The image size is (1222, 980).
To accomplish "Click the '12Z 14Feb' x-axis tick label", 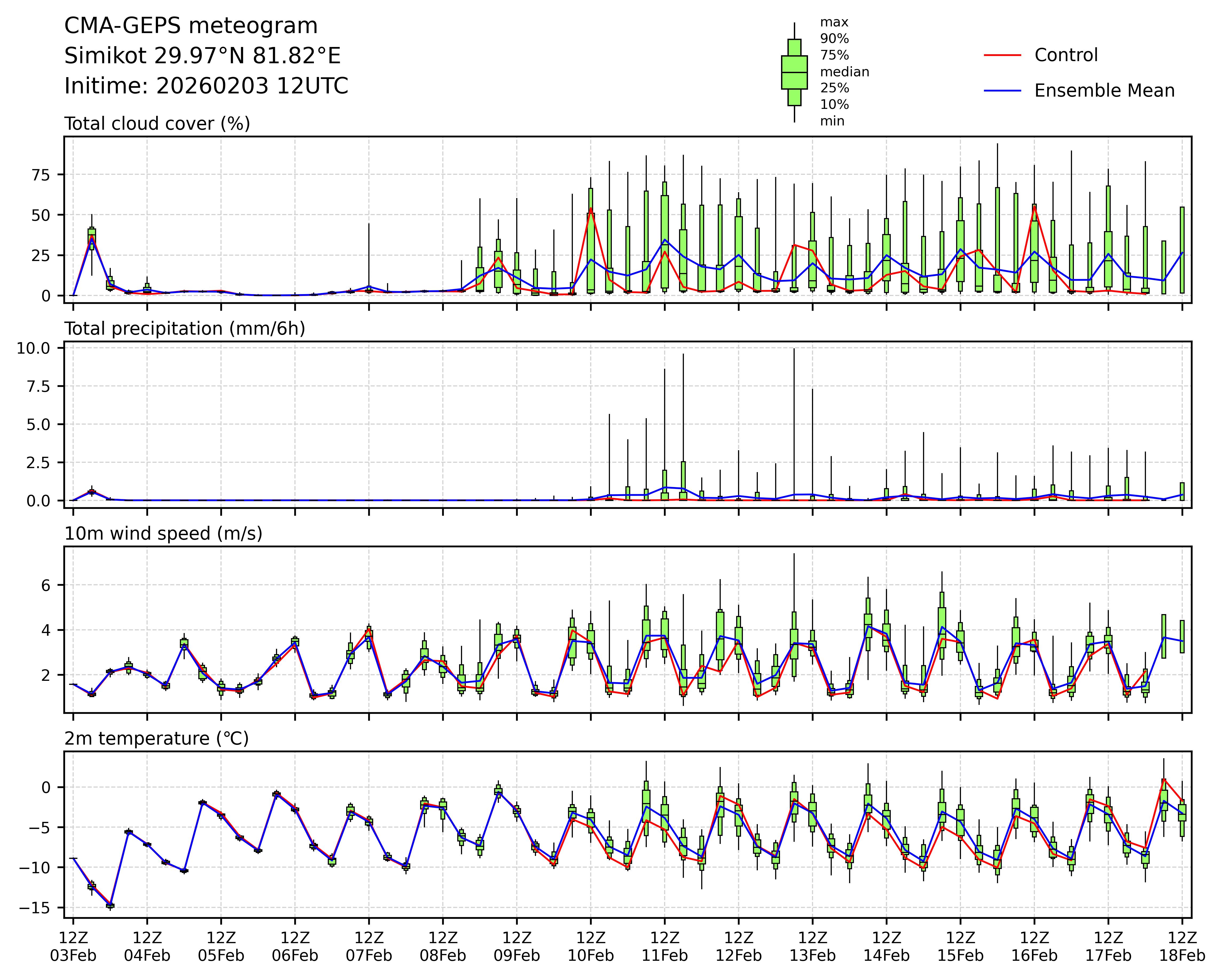I will pyautogui.click(x=886, y=946).
